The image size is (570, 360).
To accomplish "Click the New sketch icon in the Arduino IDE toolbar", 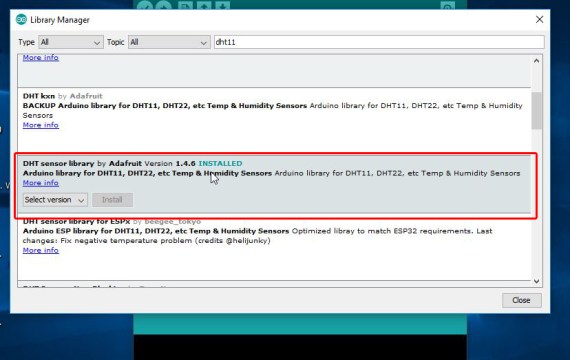I will [185, 5].
